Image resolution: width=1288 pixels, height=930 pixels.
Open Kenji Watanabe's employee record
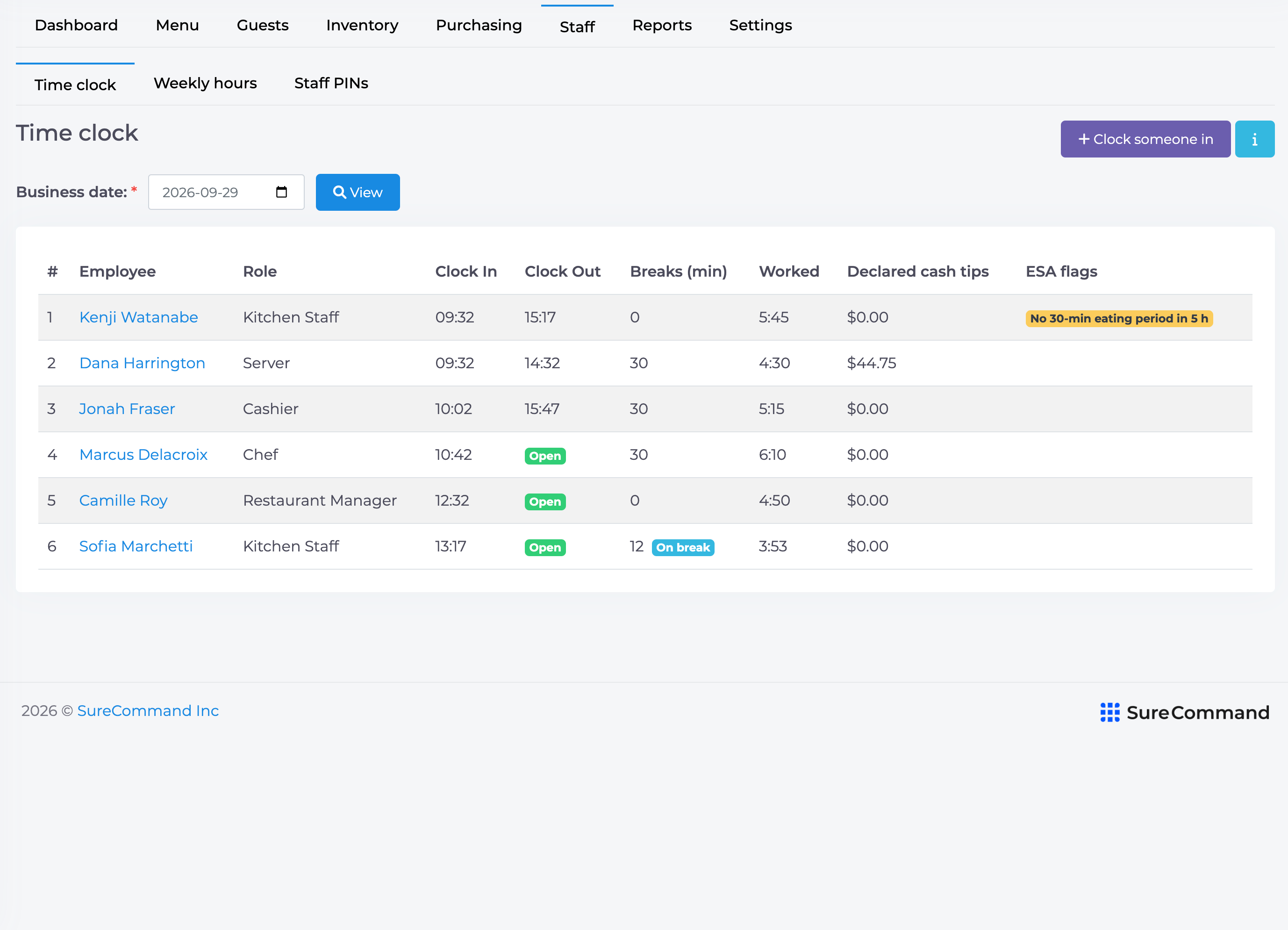tap(139, 317)
